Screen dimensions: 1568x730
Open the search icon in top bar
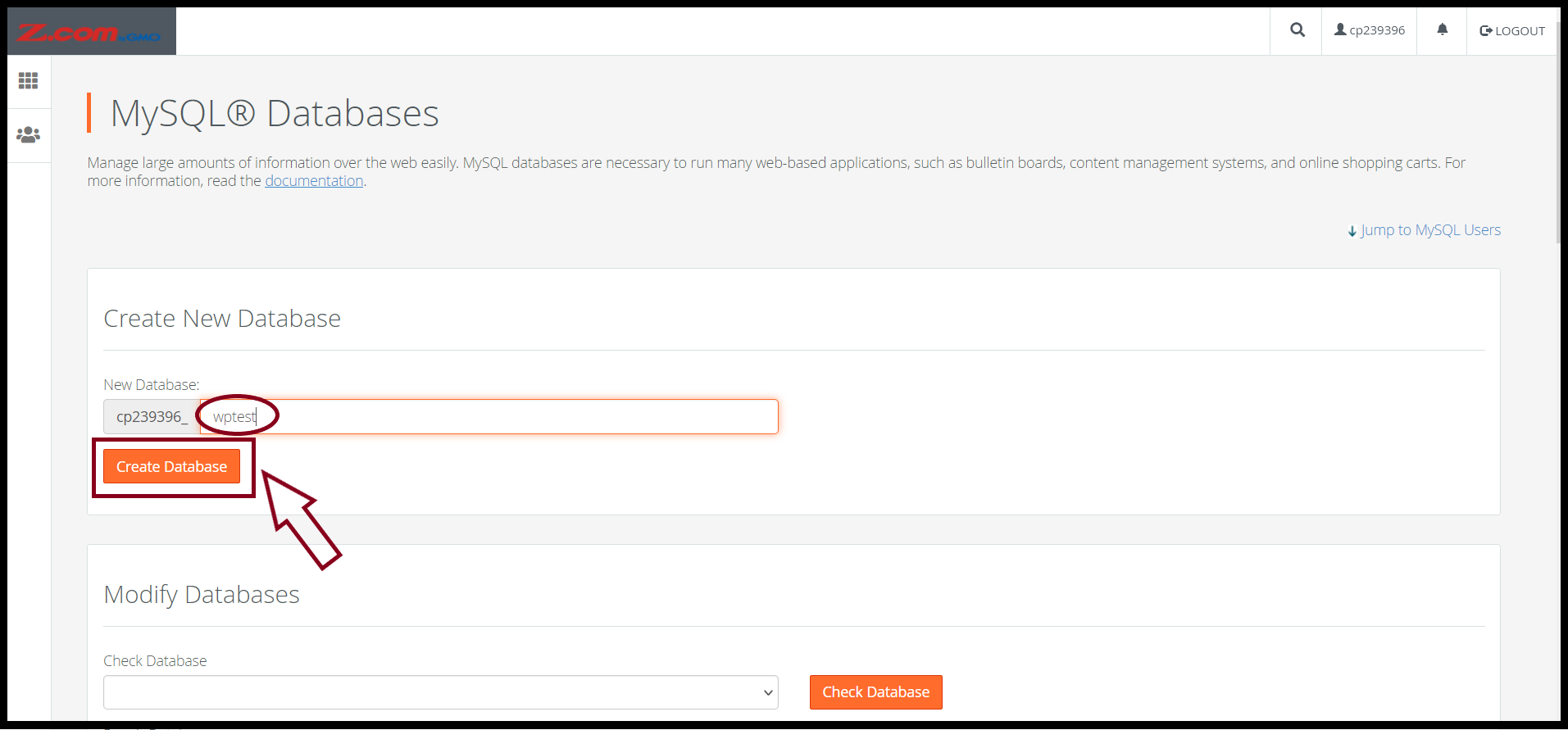click(1297, 30)
